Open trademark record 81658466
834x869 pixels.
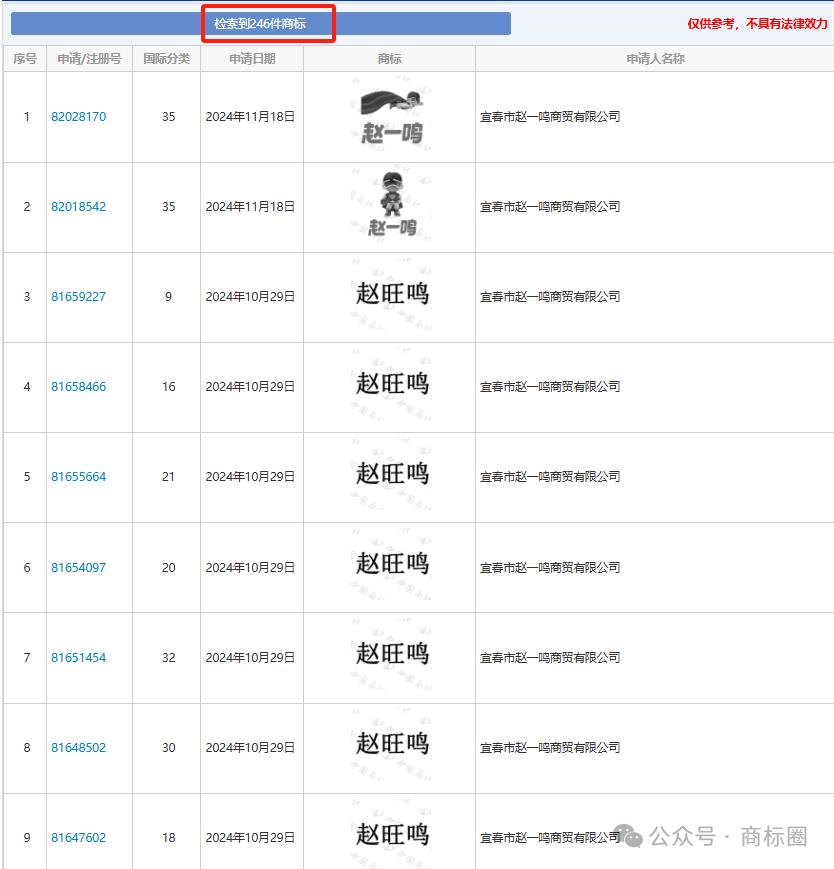78,387
